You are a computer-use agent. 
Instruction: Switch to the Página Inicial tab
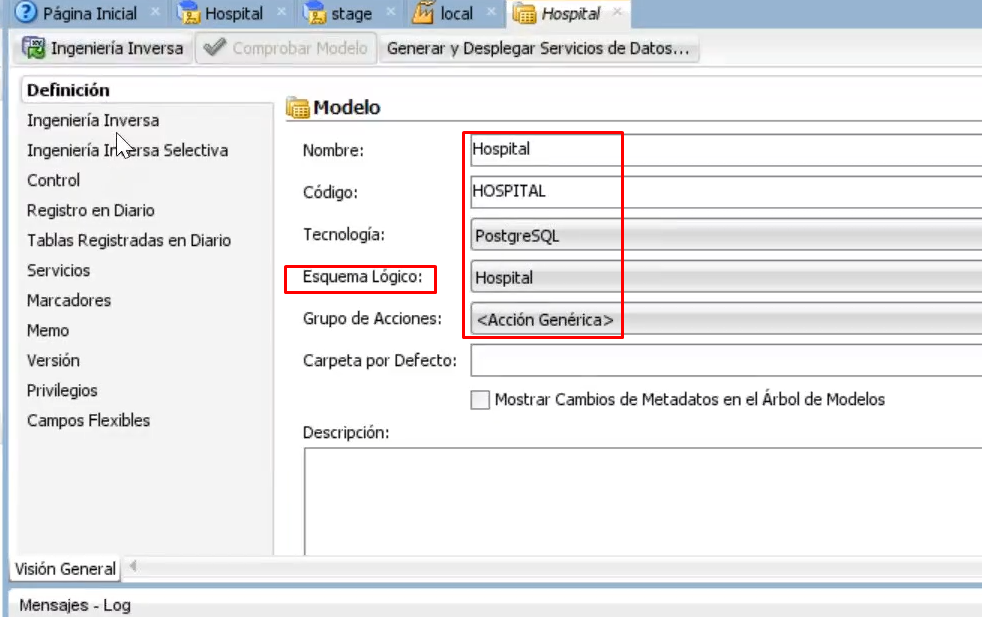90,13
